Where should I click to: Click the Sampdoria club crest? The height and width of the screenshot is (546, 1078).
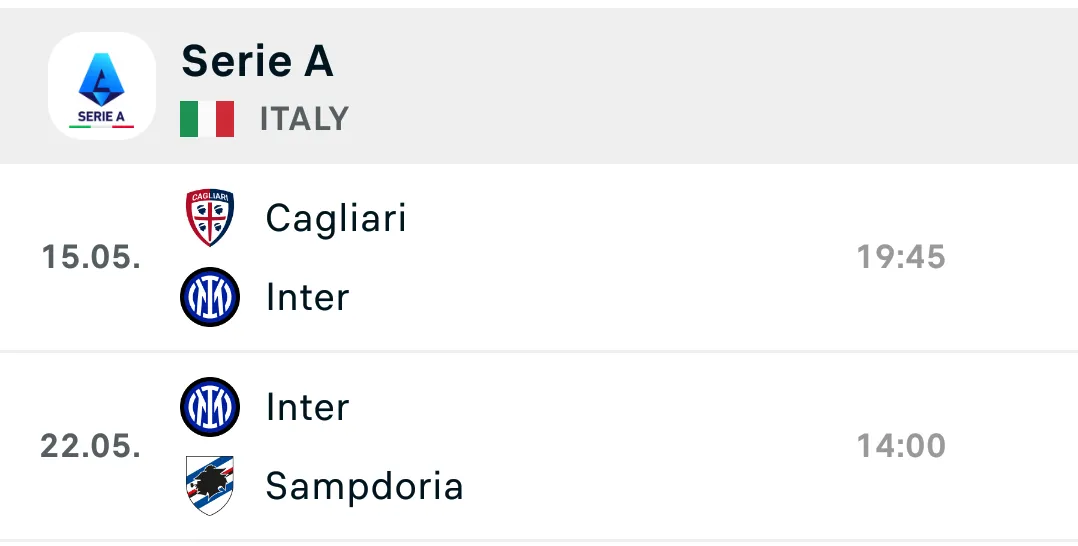tap(210, 486)
